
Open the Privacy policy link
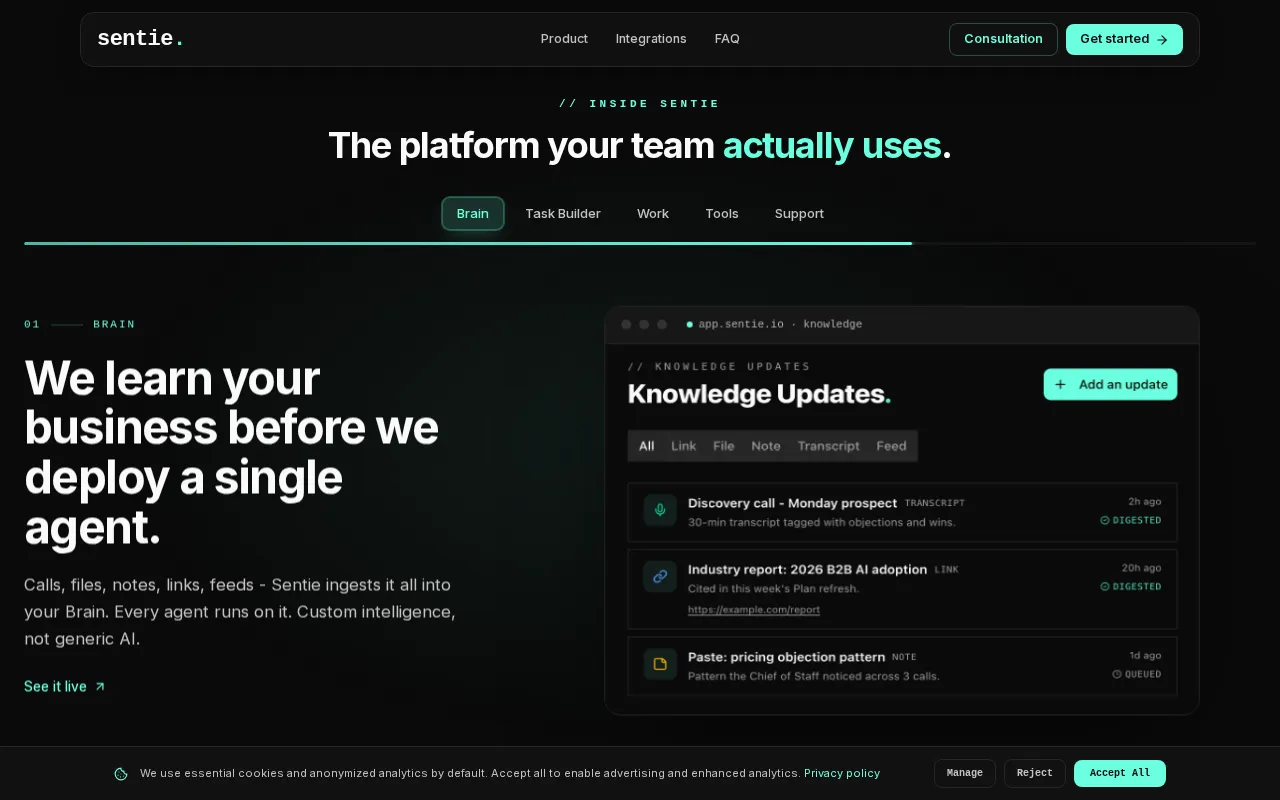(842, 774)
